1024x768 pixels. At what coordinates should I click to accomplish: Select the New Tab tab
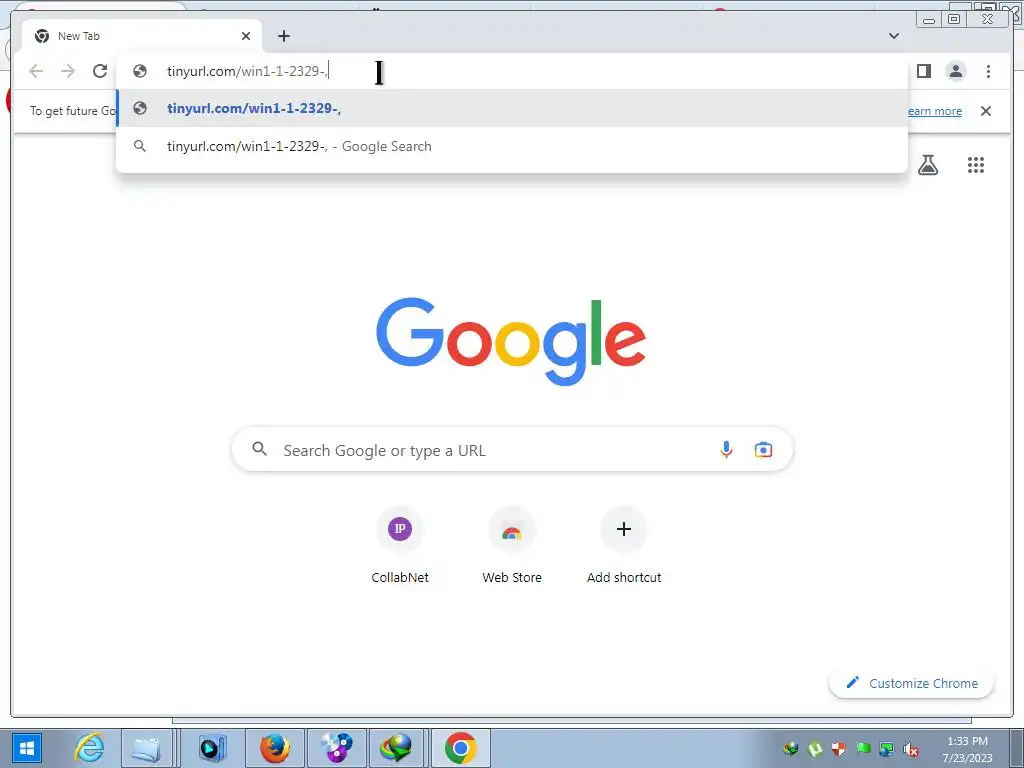coord(142,36)
